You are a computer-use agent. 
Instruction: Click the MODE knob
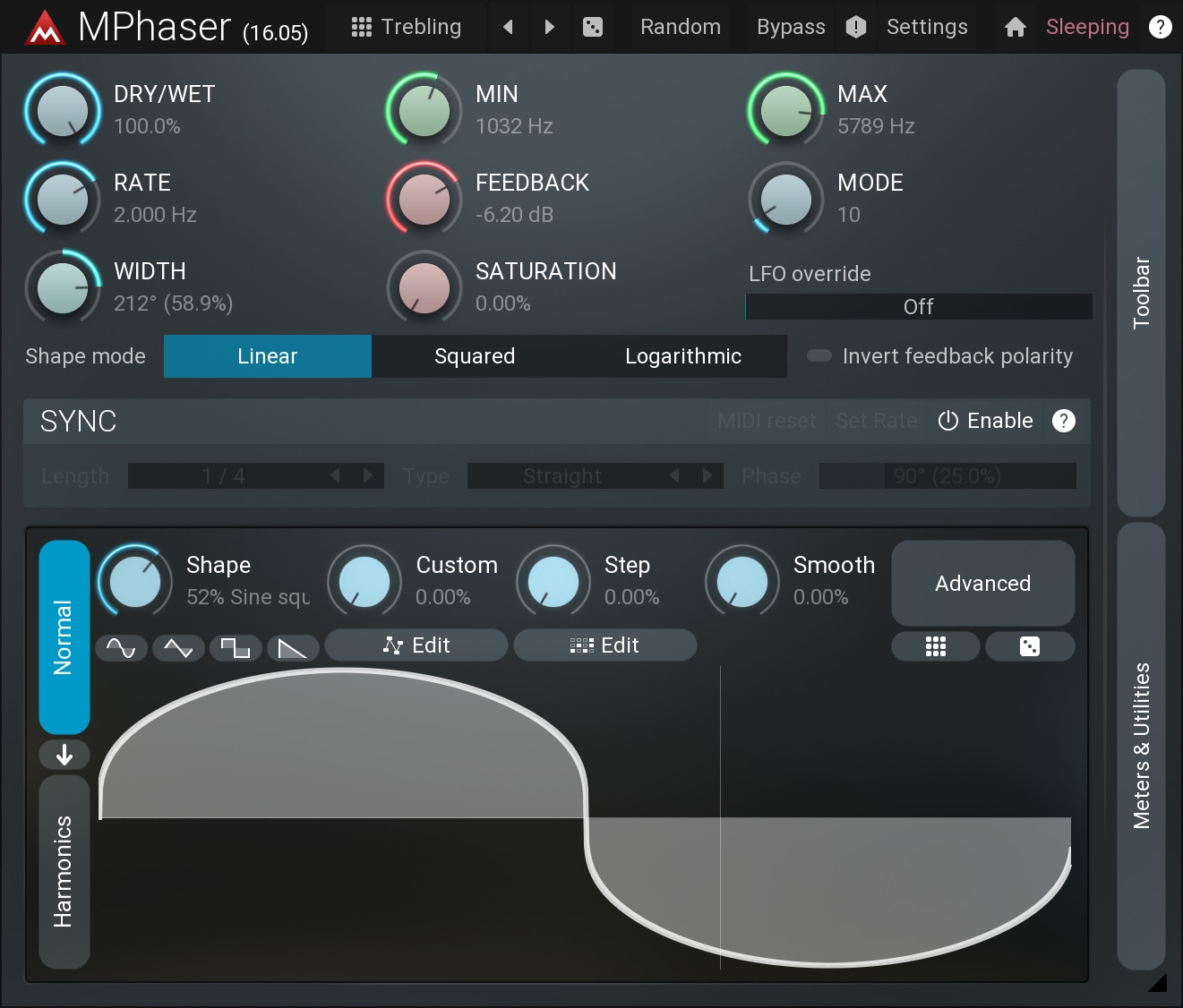[786, 199]
